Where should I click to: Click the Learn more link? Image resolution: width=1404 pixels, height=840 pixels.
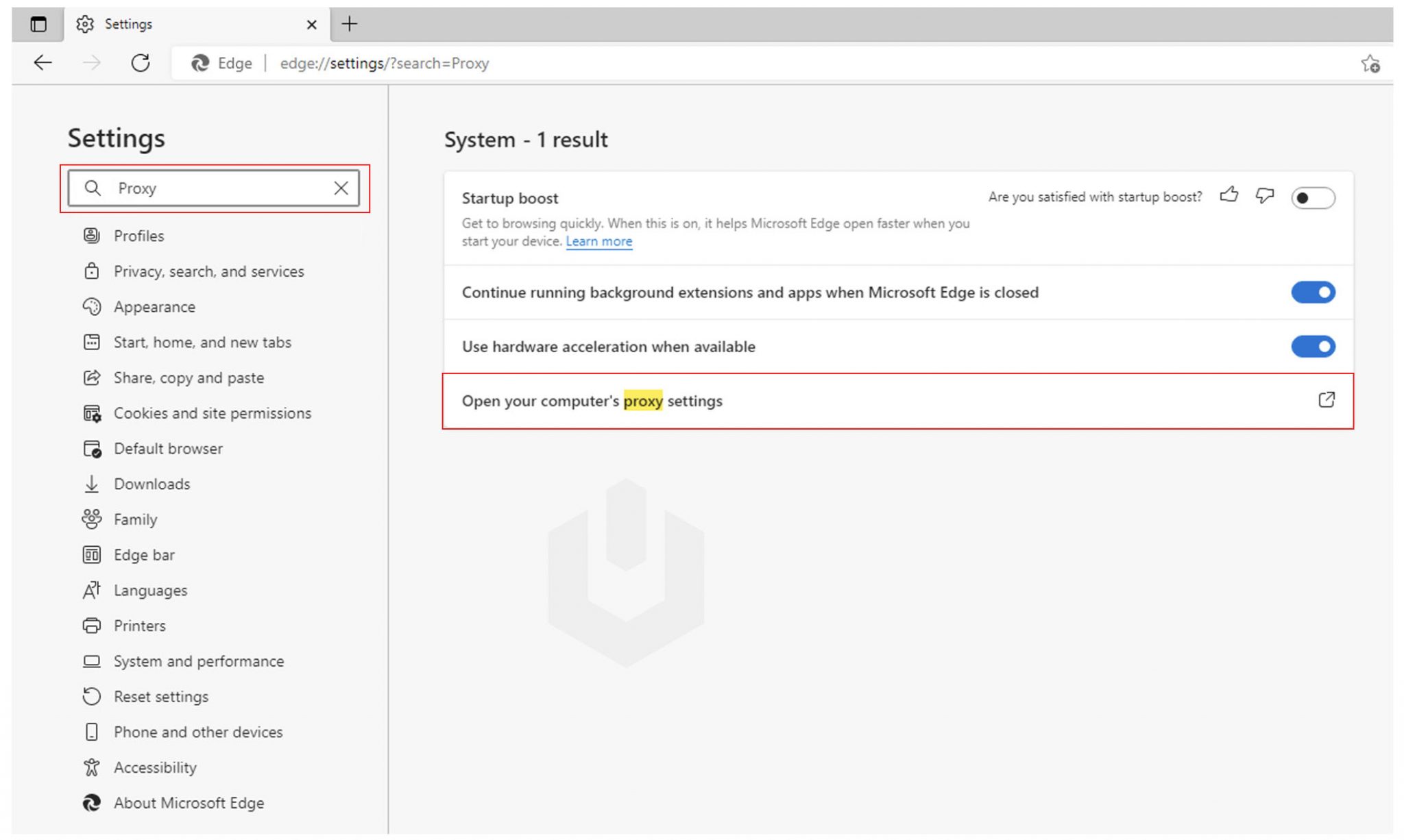point(598,241)
